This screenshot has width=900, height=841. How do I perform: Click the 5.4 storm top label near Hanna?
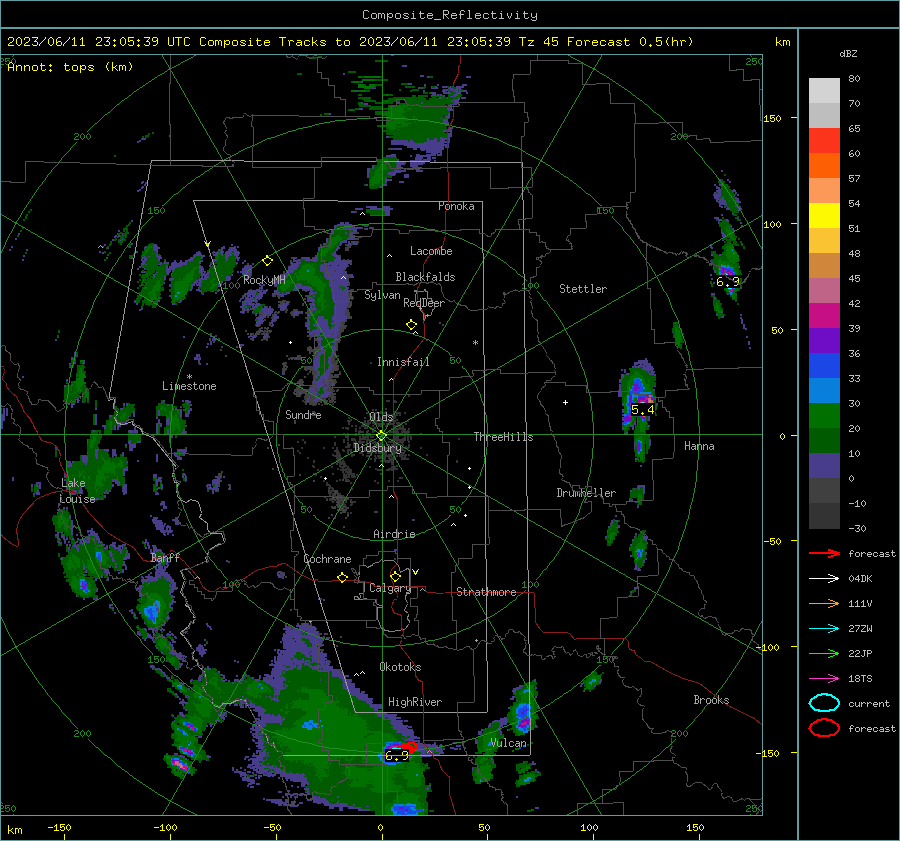click(x=642, y=409)
